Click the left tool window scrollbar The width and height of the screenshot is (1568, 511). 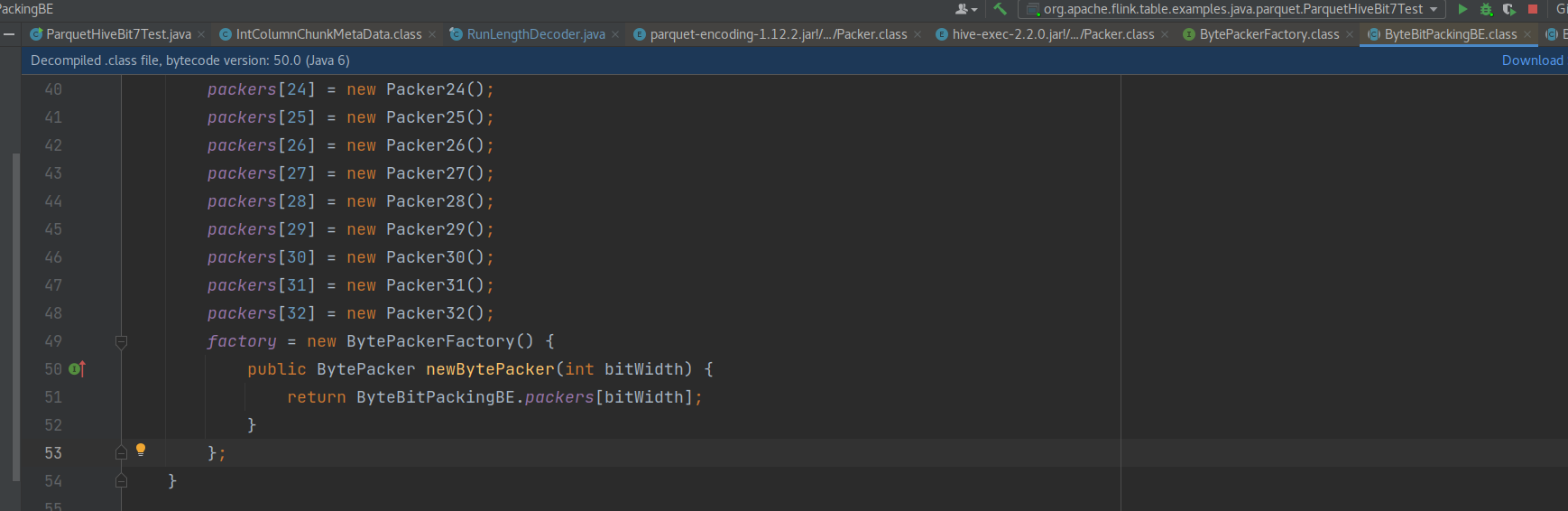point(15,316)
